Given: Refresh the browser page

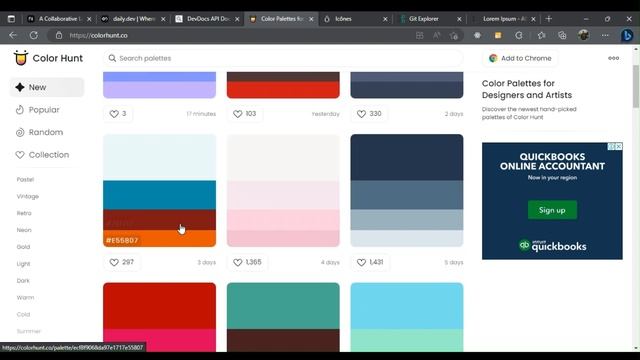Looking at the screenshot, I should 33,36.
